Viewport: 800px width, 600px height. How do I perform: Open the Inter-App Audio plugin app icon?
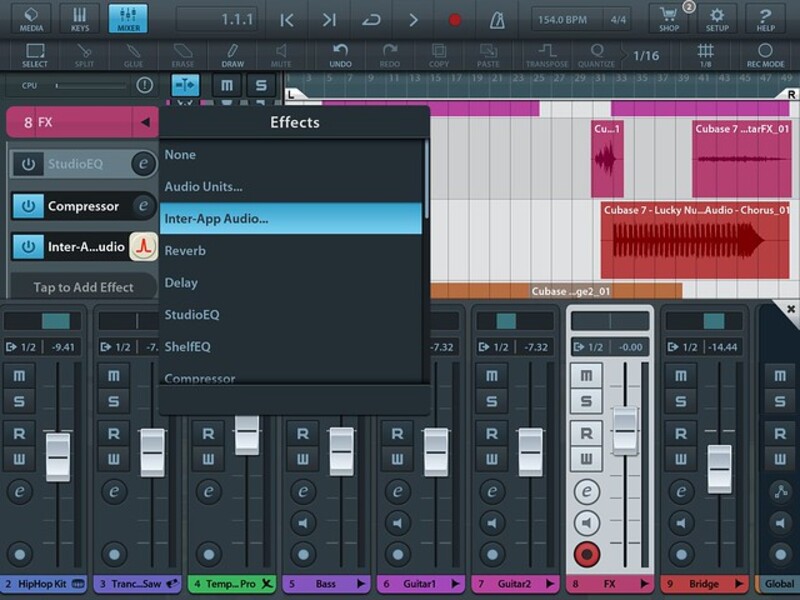pyautogui.click(x=143, y=247)
